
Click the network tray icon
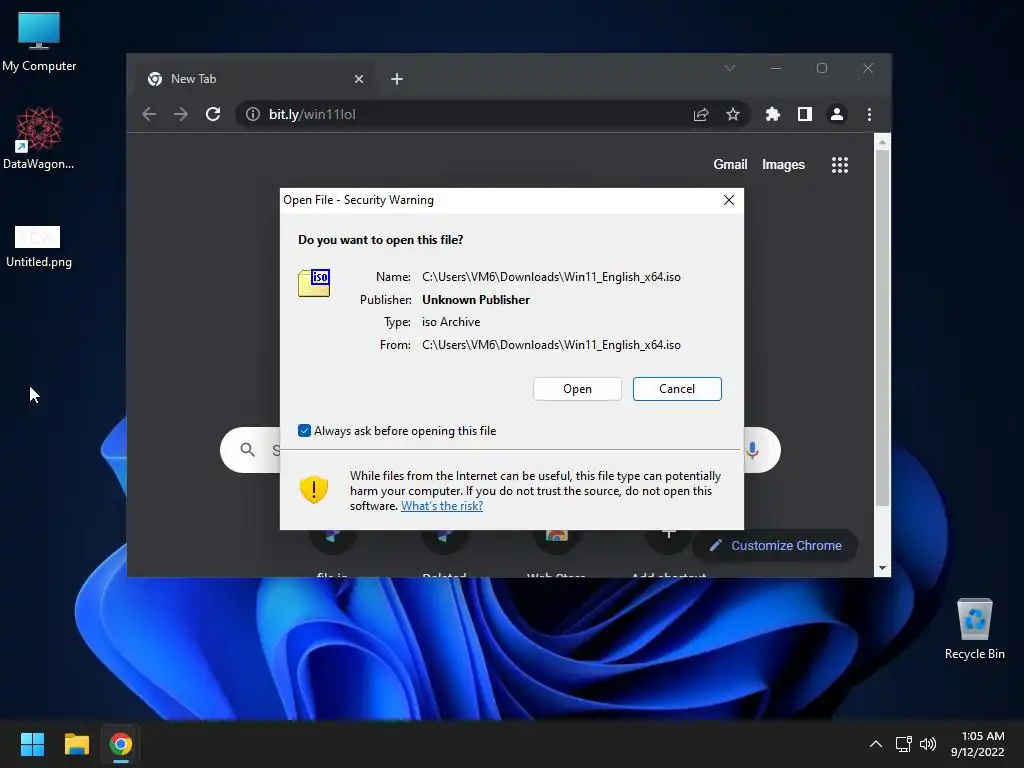[x=903, y=744]
